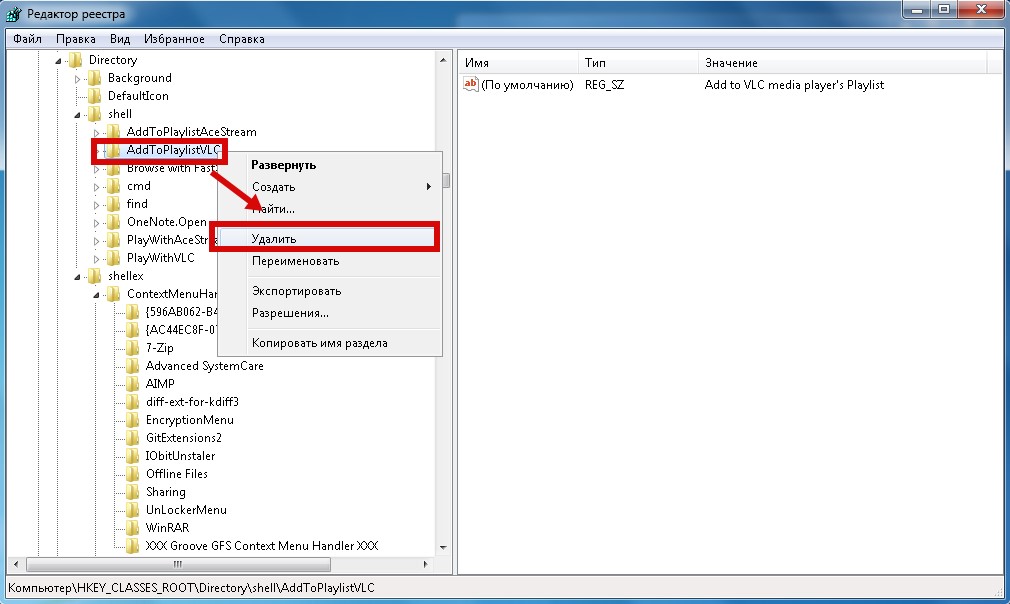Expand the AddToPlaylistAceStream key
The height and width of the screenshot is (604, 1010).
[x=97, y=132]
